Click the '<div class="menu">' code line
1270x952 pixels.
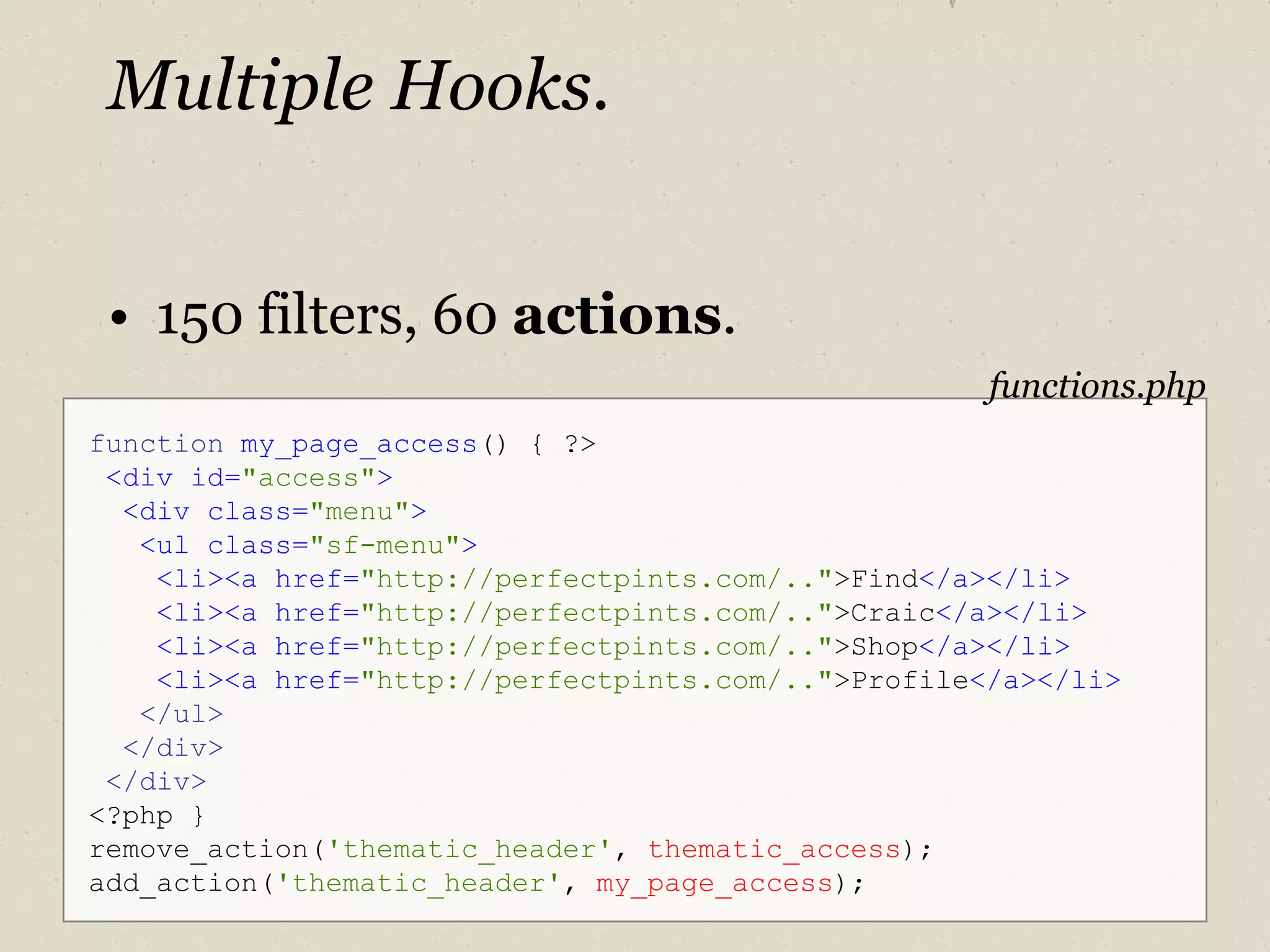(x=275, y=512)
